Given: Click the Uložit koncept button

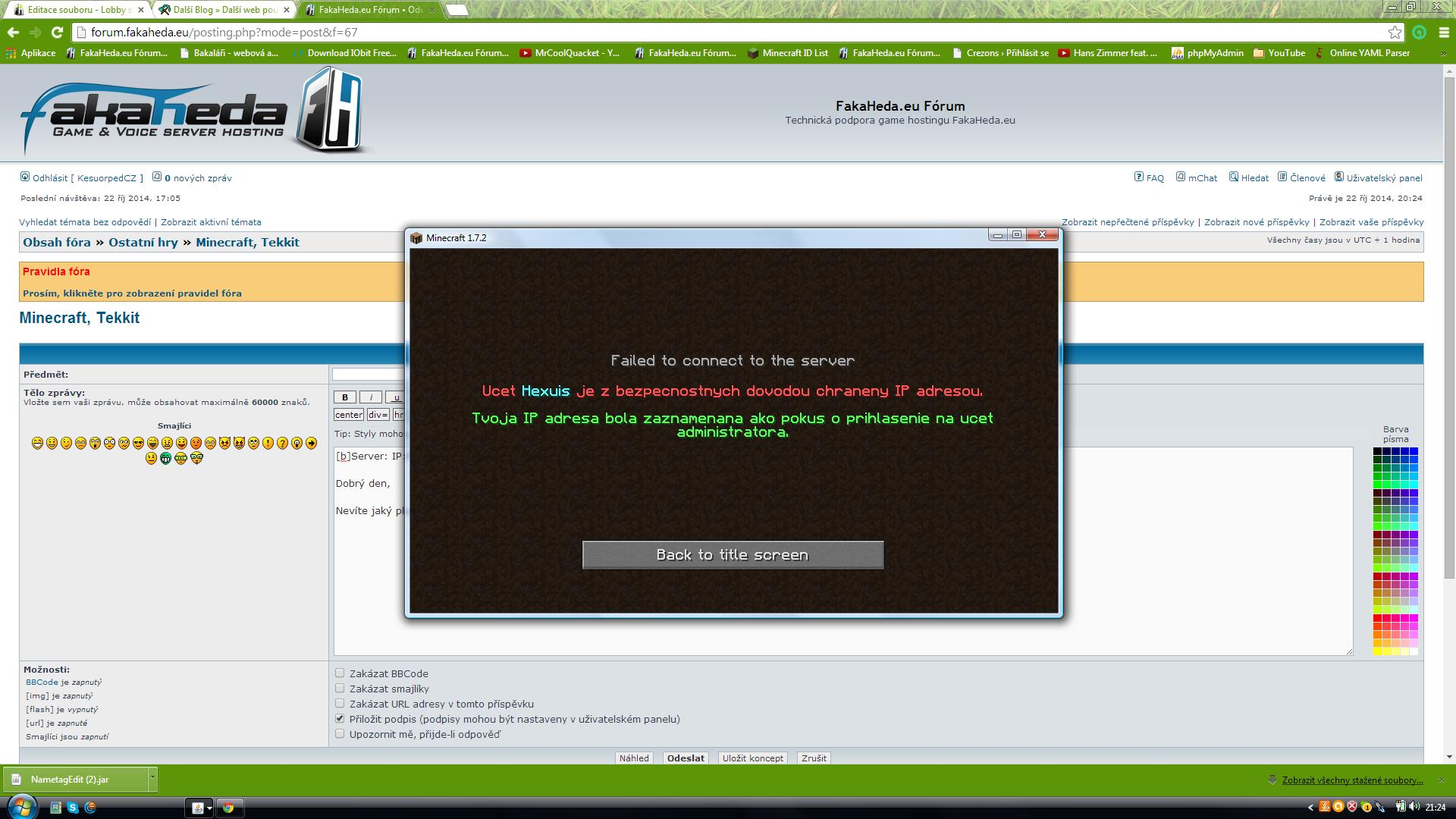Looking at the screenshot, I should [753, 758].
